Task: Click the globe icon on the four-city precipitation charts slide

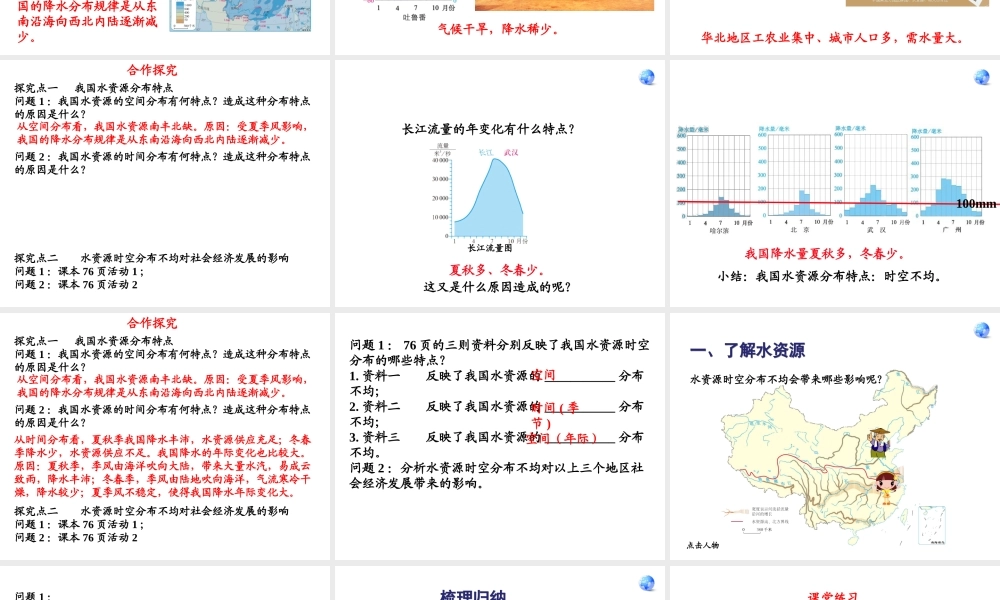Action: 982,78
